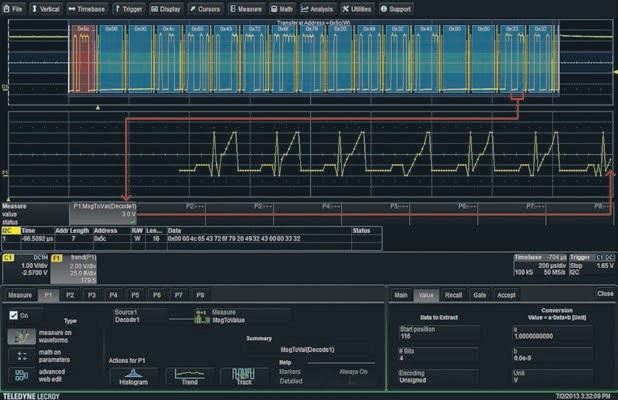Click the Trend action icon
Viewport: 618px width, 400px height.
(190, 377)
